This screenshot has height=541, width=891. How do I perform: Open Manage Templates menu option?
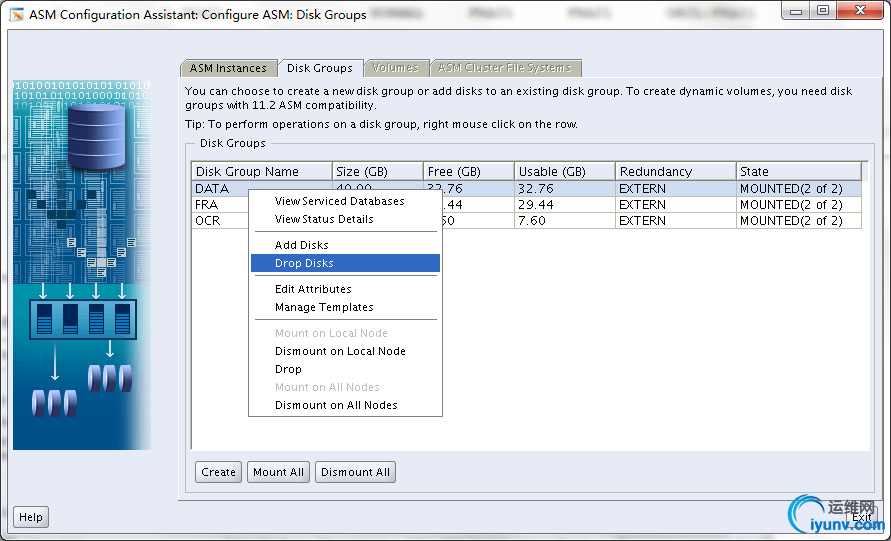(x=324, y=307)
